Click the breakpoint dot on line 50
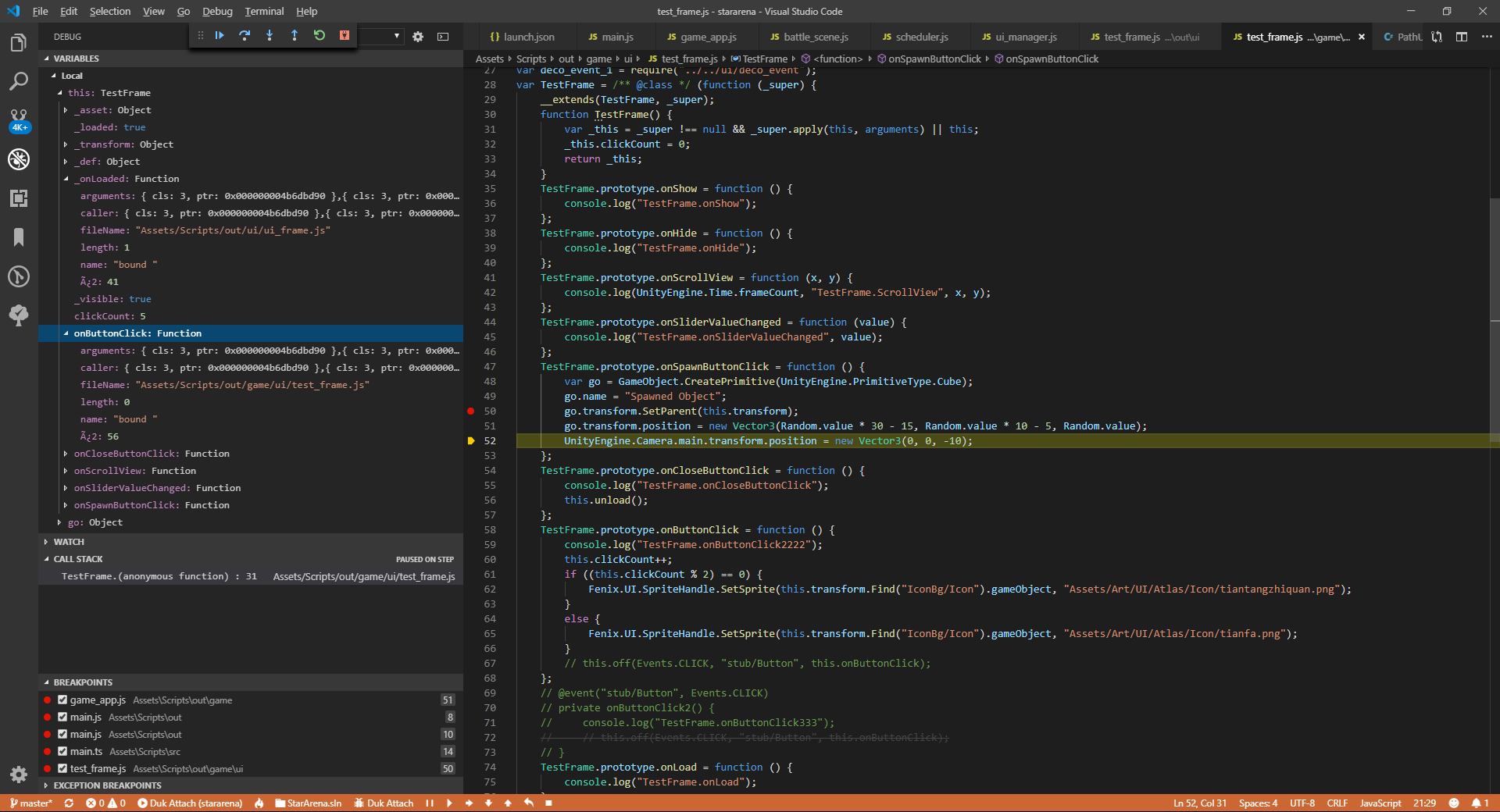The height and width of the screenshot is (812, 1500). pyautogui.click(x=470, y=411)
